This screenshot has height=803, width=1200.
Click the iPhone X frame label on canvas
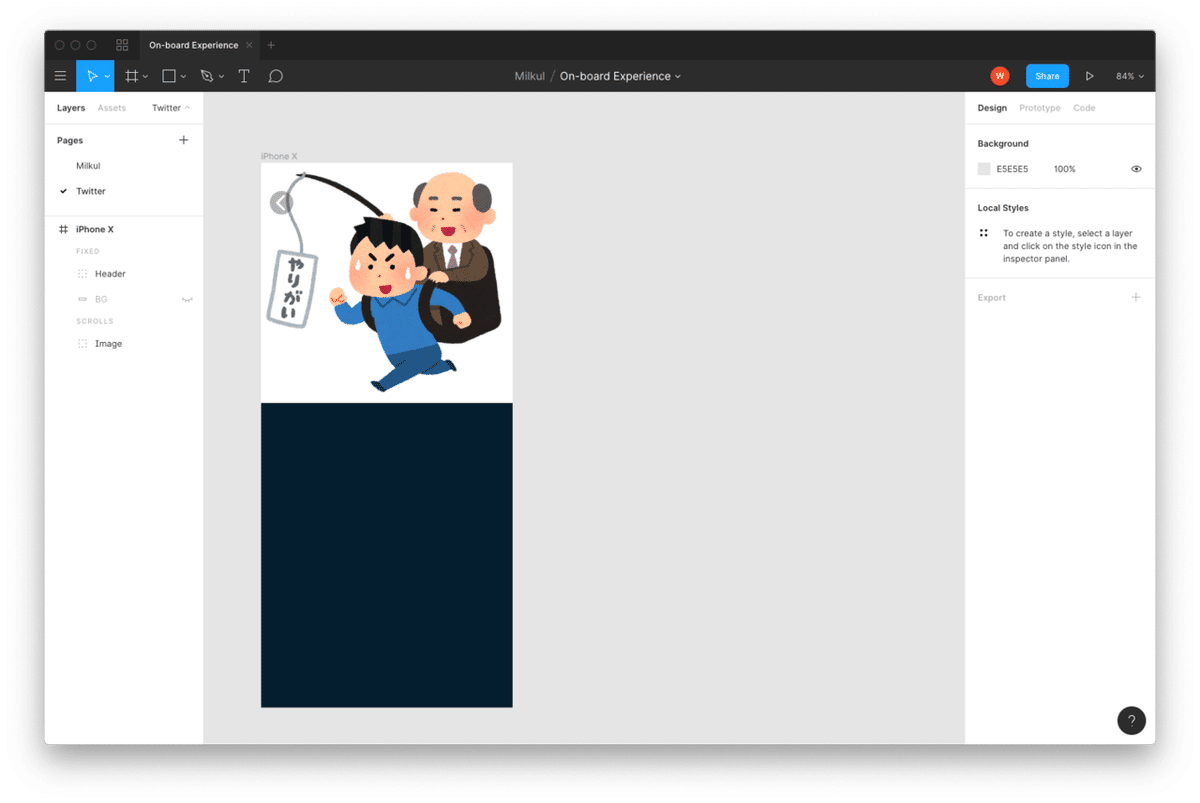(x=279, y=156)
